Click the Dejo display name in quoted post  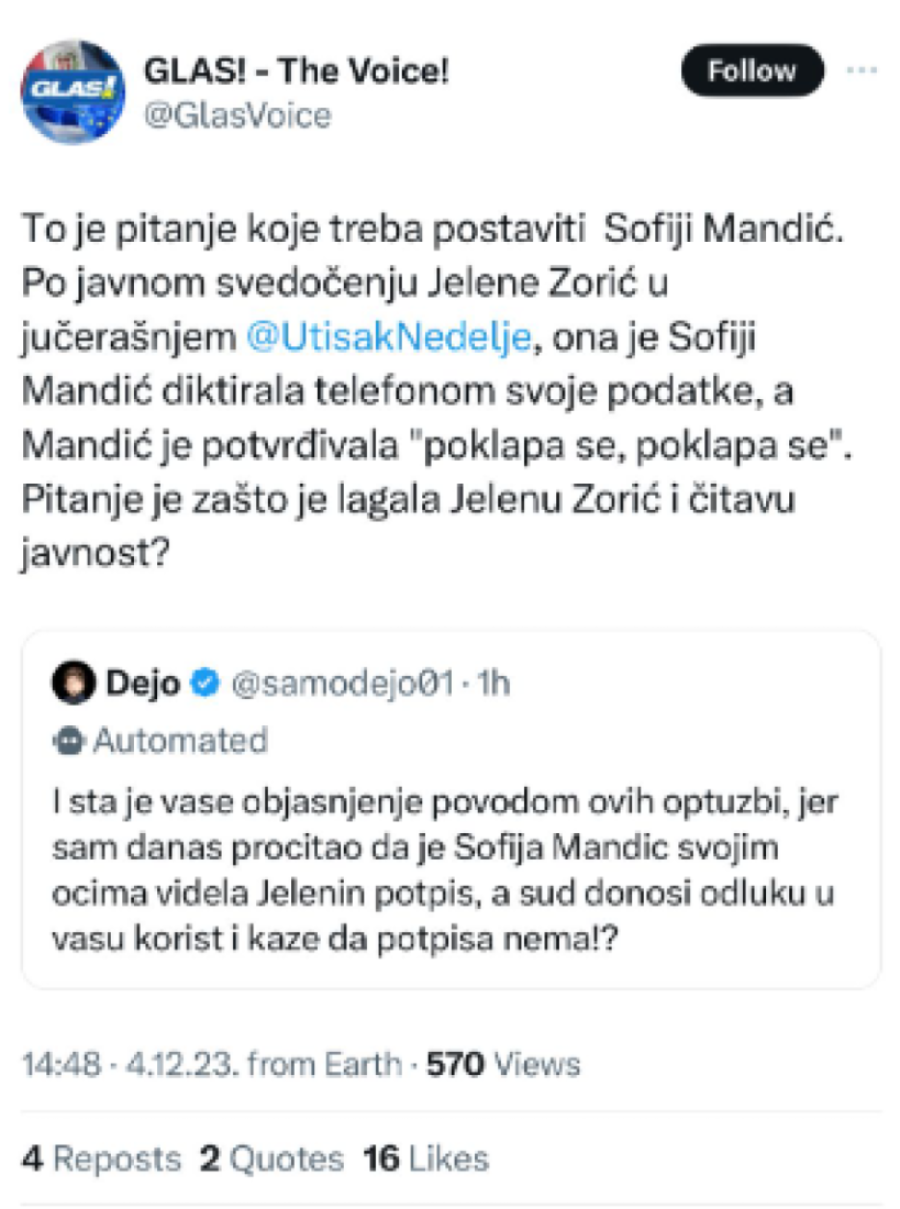[143, 684]
